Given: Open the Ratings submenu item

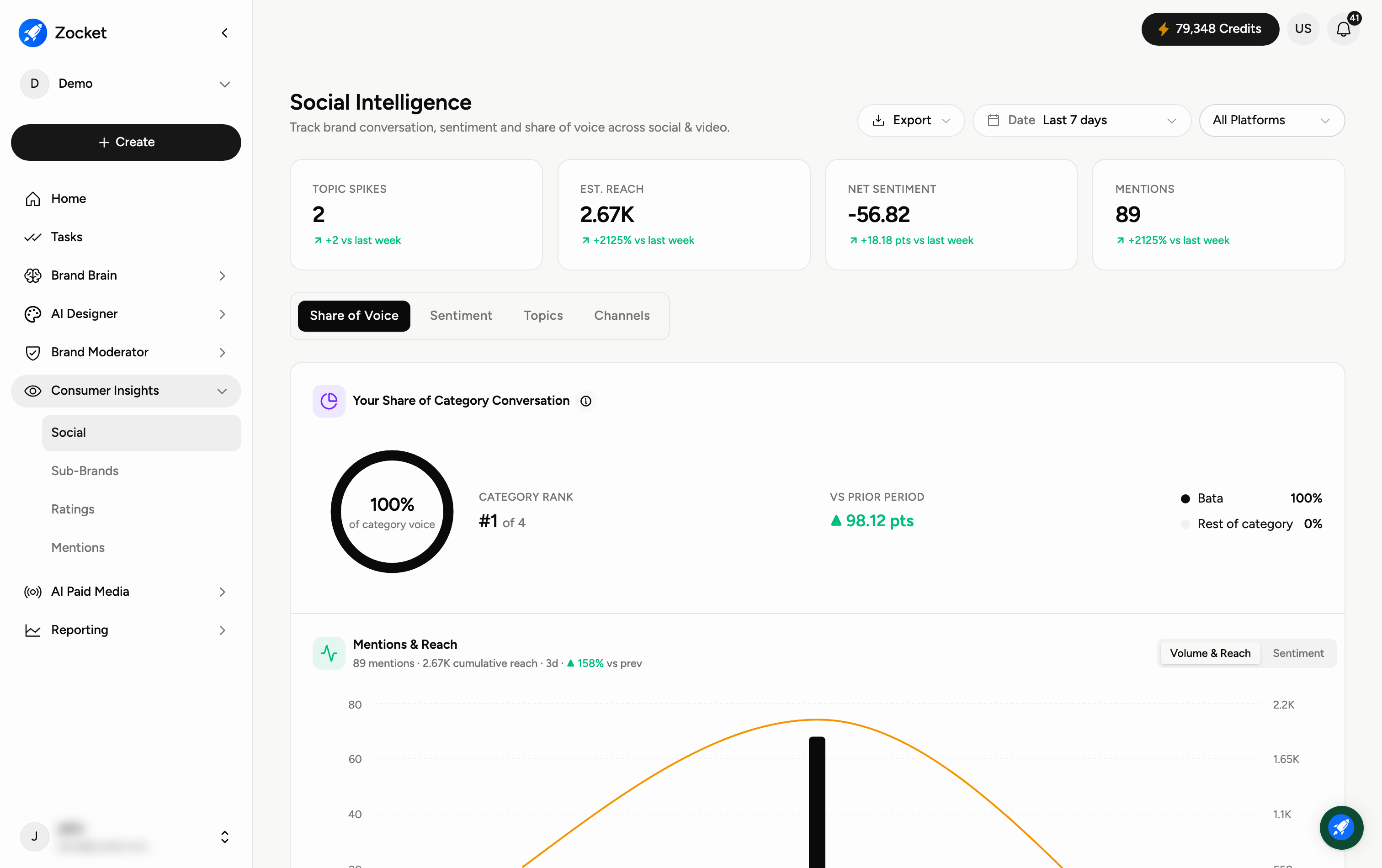Looking at the screenshot, I should tap(141, 509).
